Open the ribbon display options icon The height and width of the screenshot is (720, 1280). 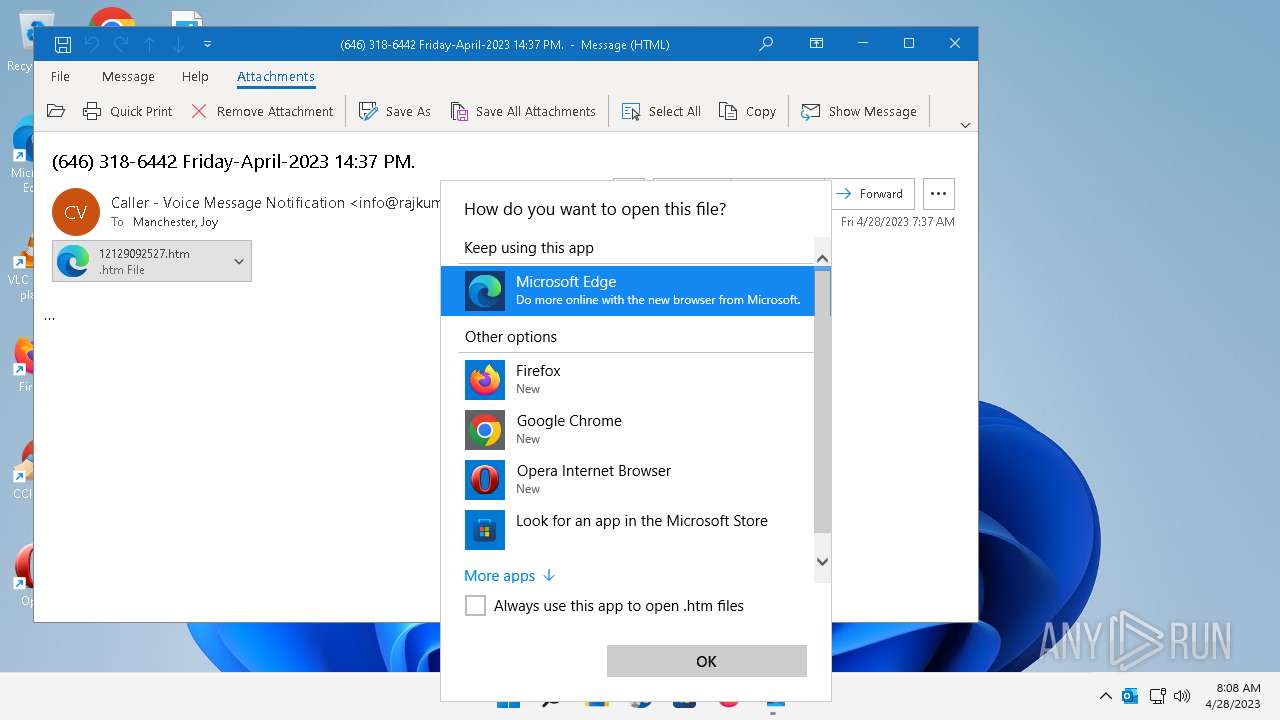coord(817,44)
